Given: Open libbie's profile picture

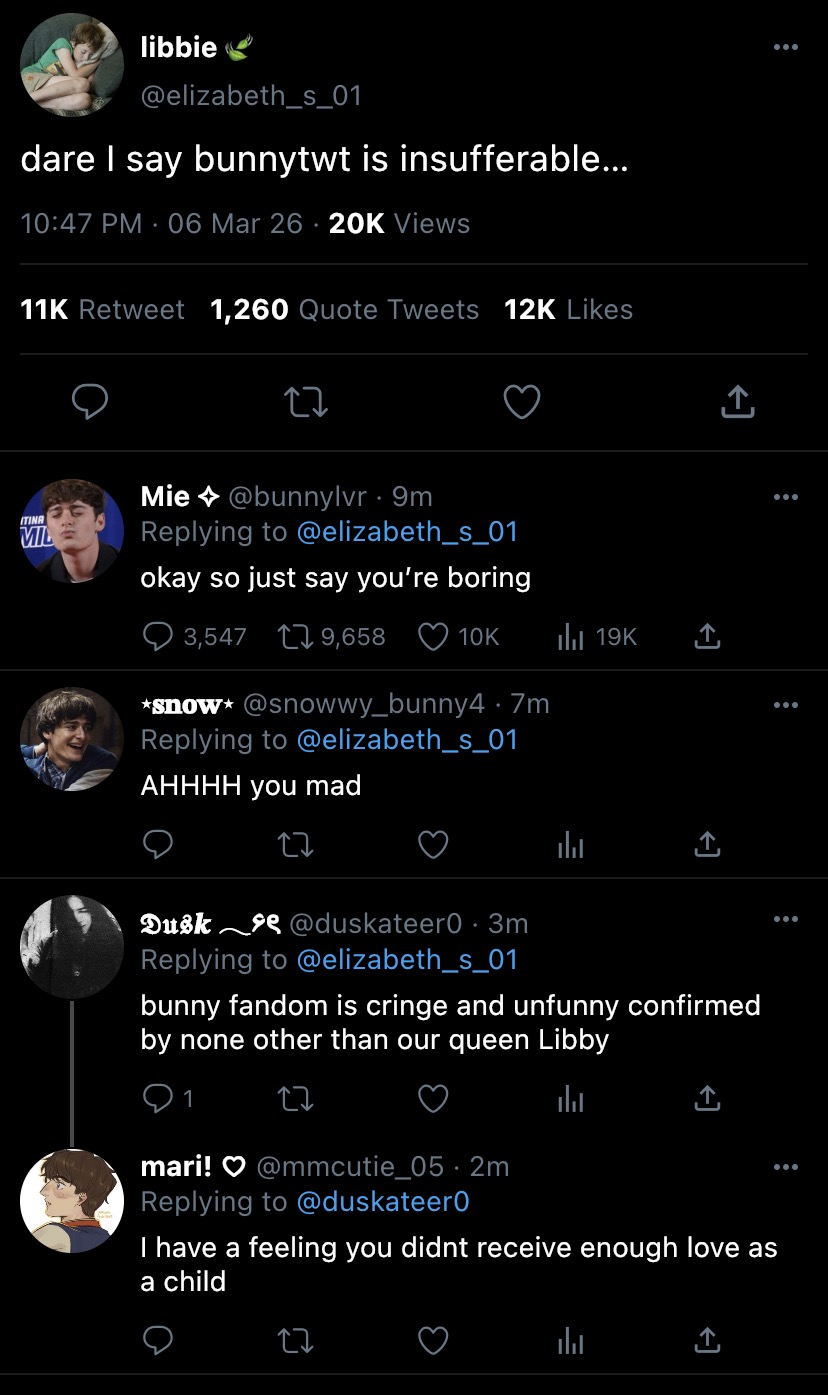Looking at the screenshot, I should pyautogui.click(x=71, y=64).
